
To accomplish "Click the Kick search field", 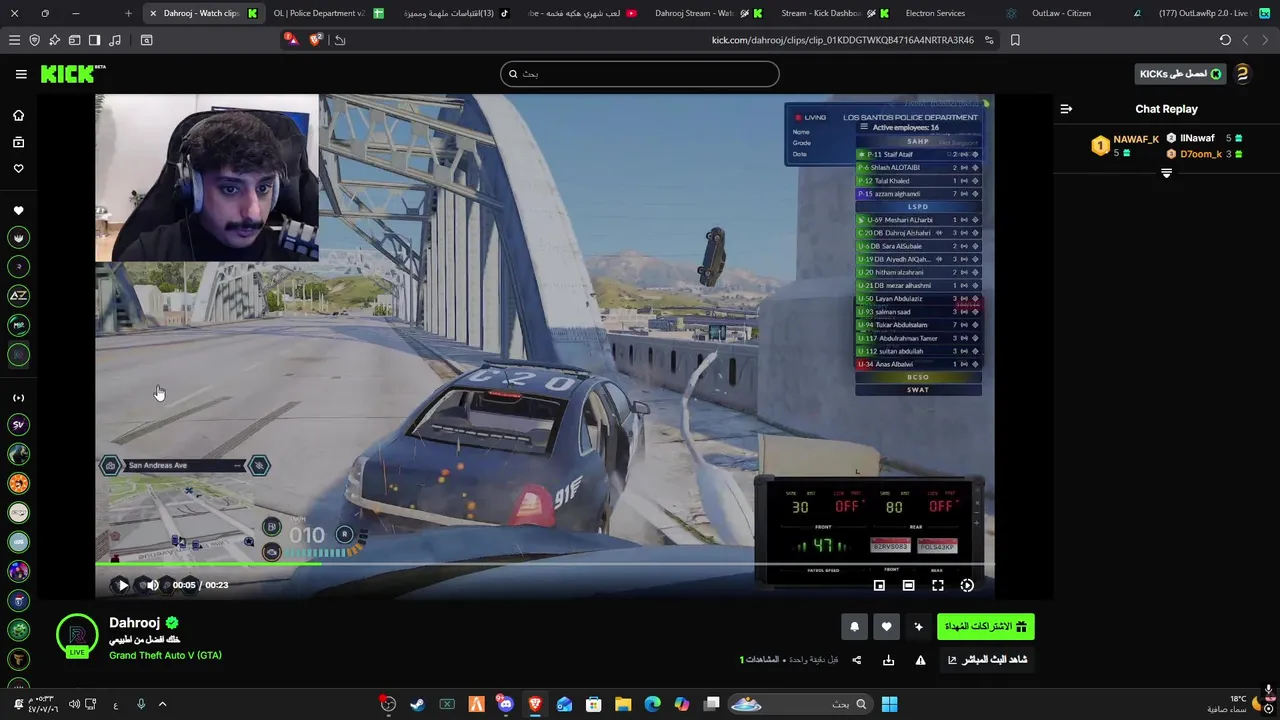I will [640, 74].
